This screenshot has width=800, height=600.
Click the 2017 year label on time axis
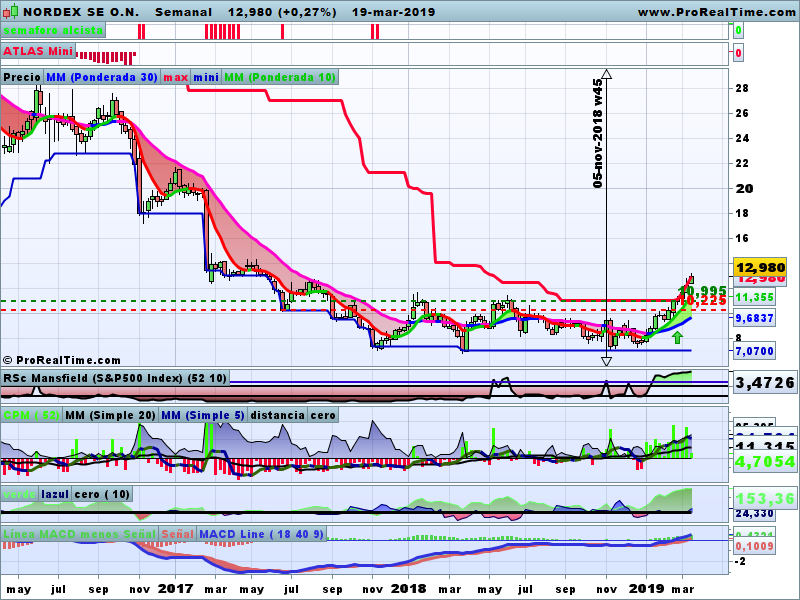(175, 588)
